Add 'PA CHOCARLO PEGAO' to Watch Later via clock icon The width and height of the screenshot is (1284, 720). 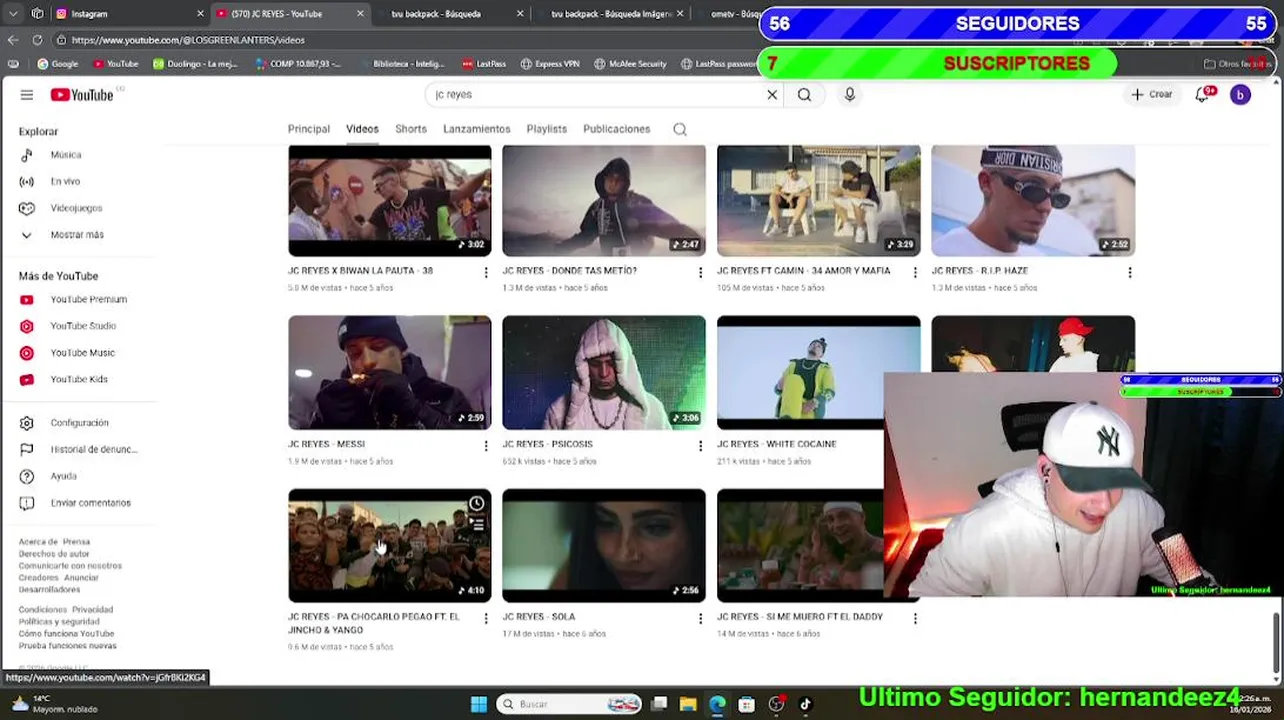point(477,503)
